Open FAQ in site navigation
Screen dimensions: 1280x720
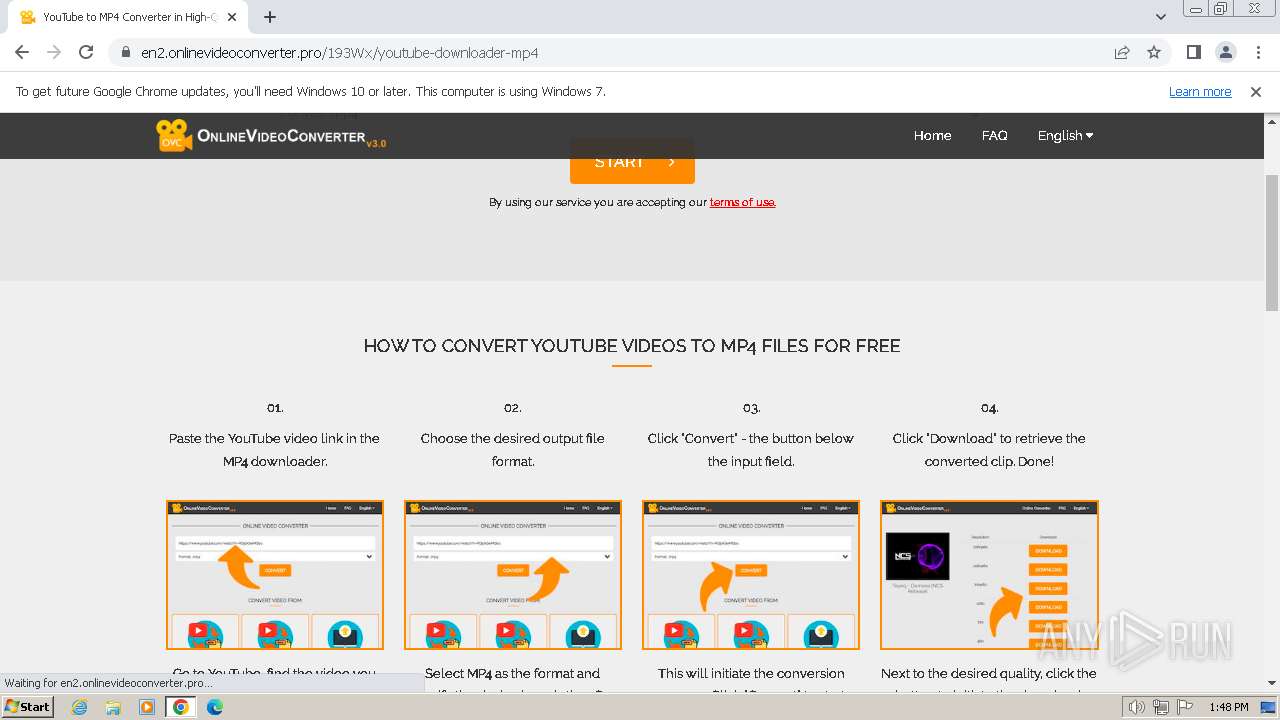[995, 135]
